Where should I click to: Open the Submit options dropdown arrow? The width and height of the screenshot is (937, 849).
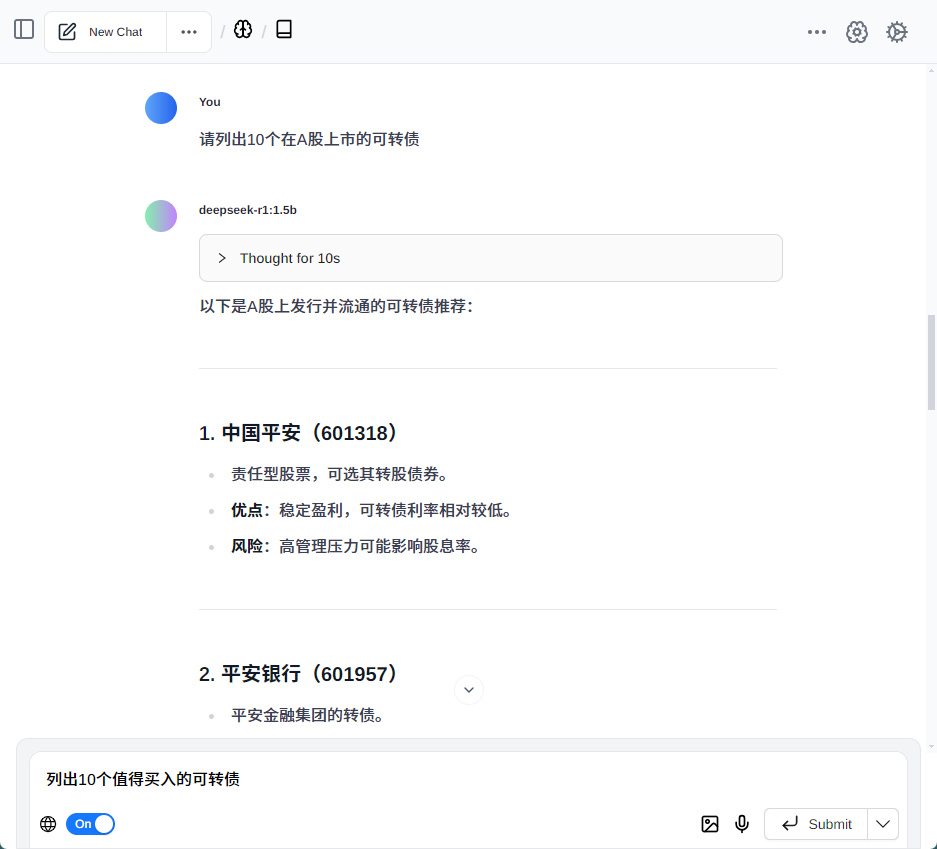click(x=883, y=825)
